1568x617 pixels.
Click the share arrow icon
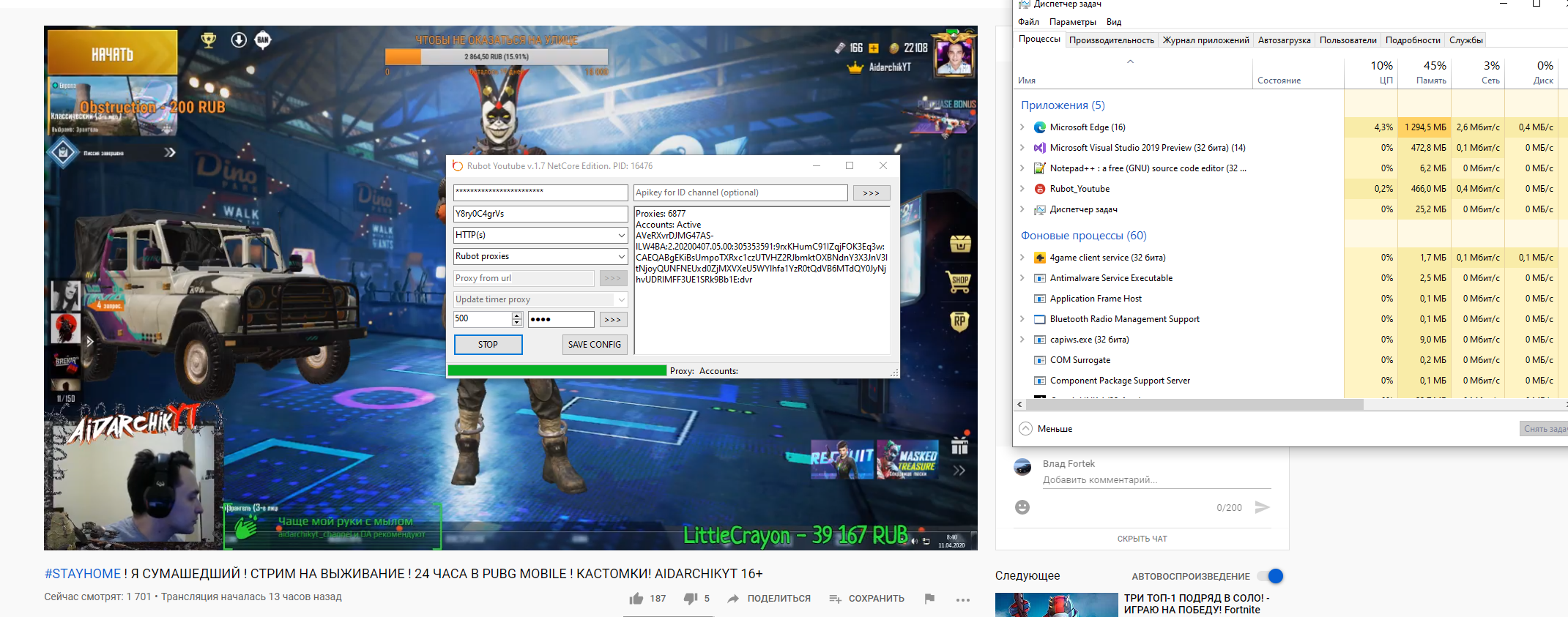733,599
